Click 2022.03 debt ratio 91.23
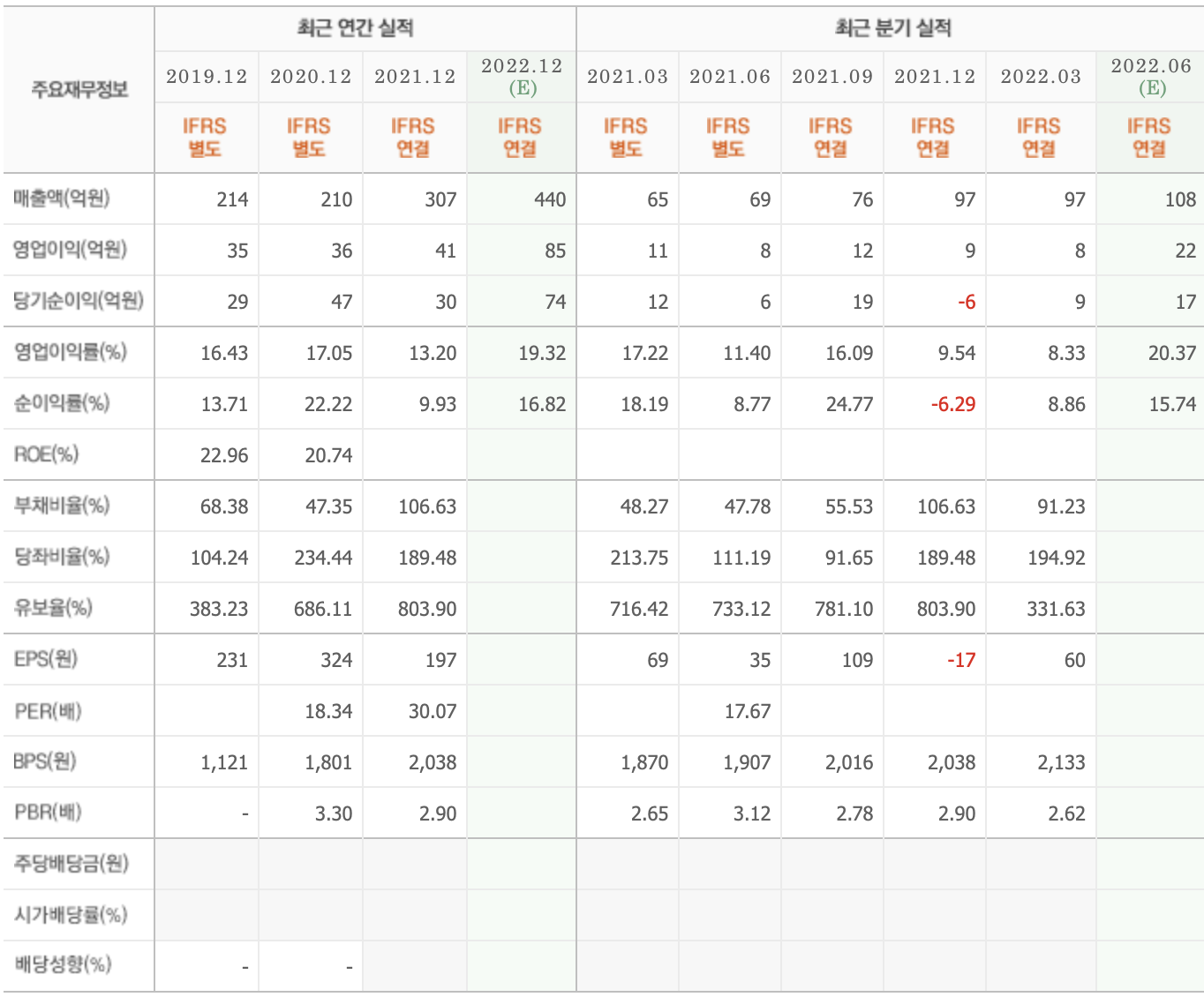The width and height of the screenshot is (1204, 997). tap(1061, 506)
